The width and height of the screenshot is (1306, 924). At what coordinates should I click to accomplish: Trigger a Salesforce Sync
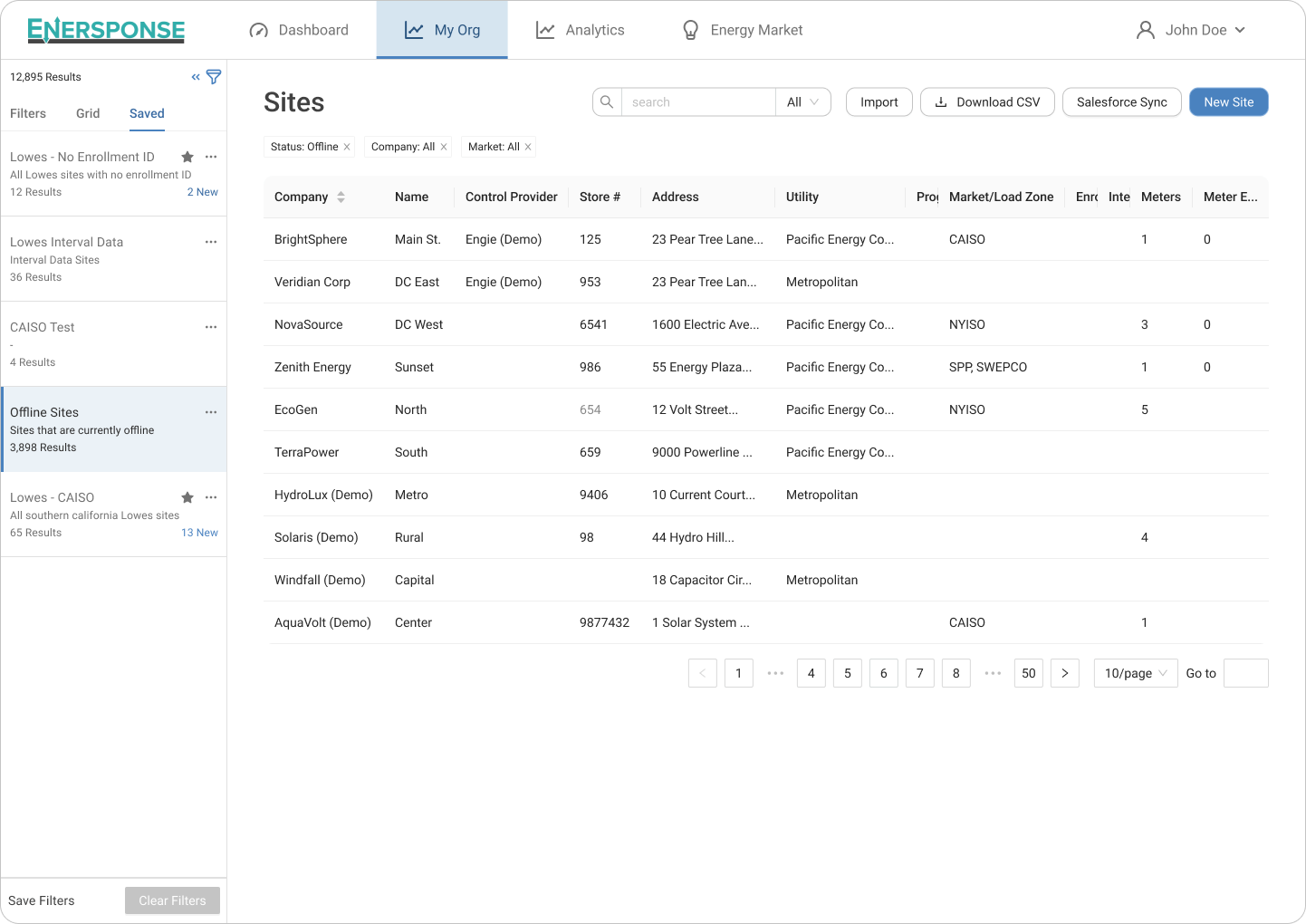[x=1121, y=101]
